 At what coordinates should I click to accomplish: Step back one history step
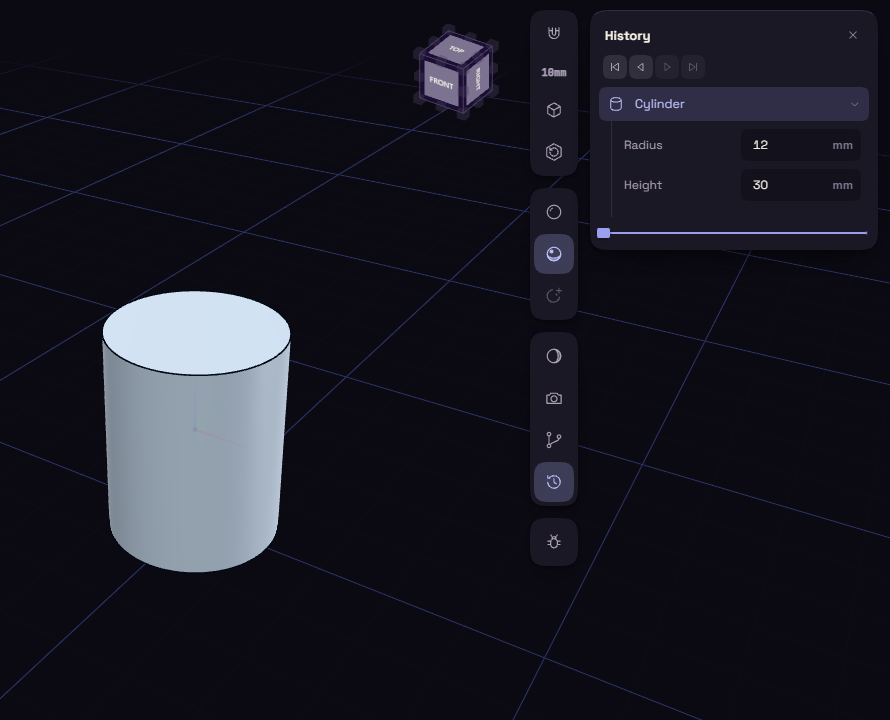[x=641, y=67]
